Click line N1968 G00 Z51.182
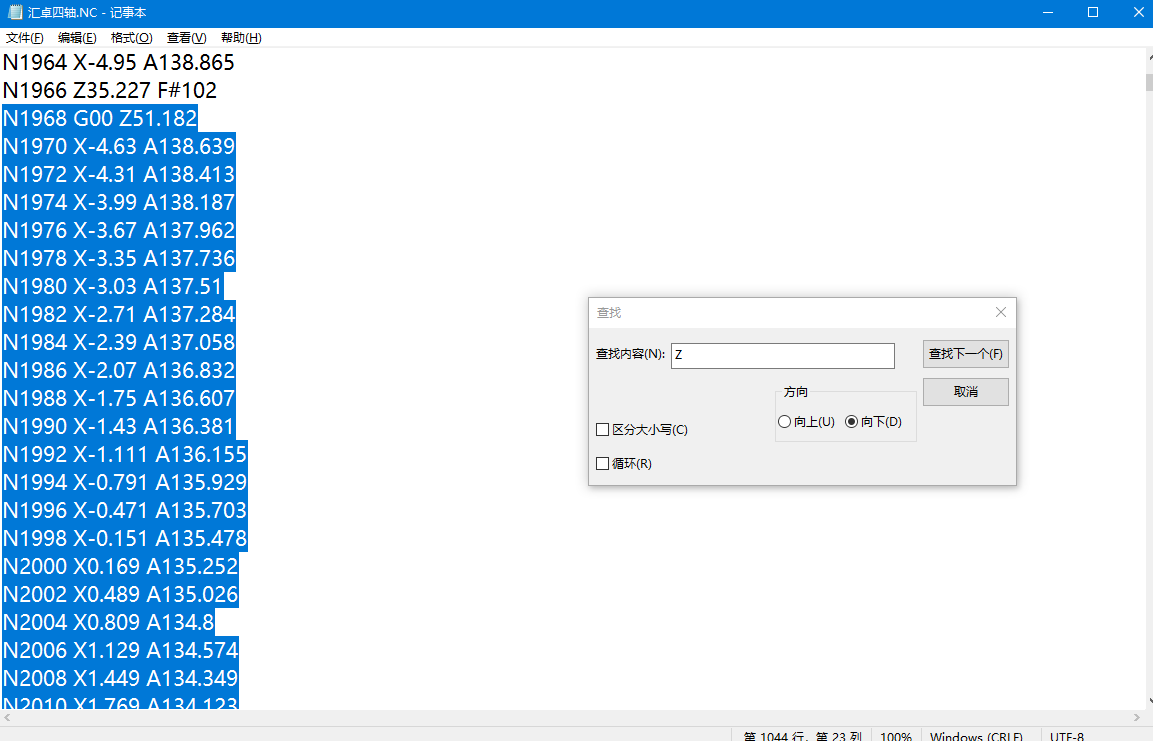 (100, 118)
